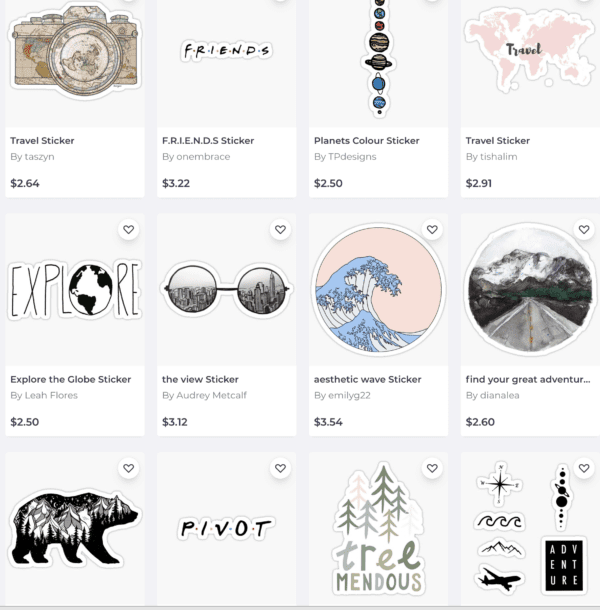Open Audrey Metcalf artist link
600x610 pixels.
tap(204, 395)
